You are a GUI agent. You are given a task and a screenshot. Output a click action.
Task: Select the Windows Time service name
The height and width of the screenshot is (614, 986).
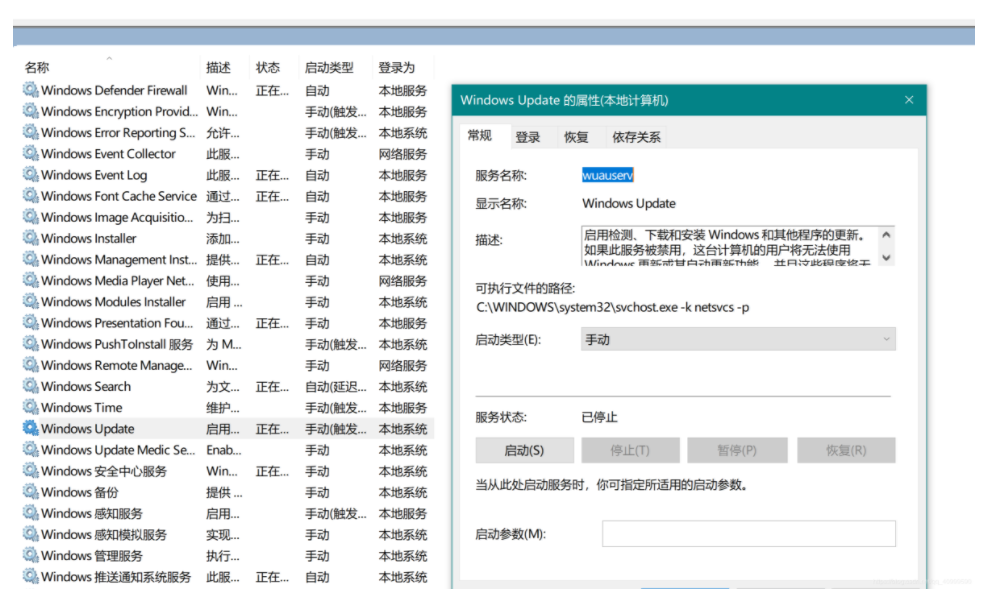tap(82, 408)
